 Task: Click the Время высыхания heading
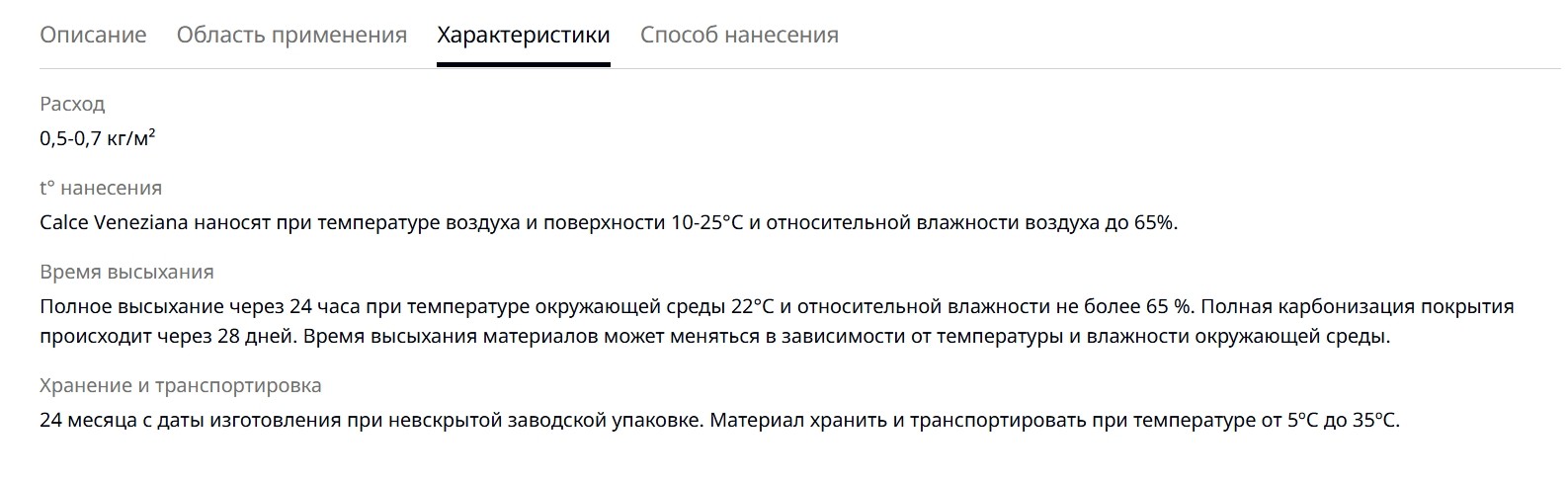[x=126, y=272]
